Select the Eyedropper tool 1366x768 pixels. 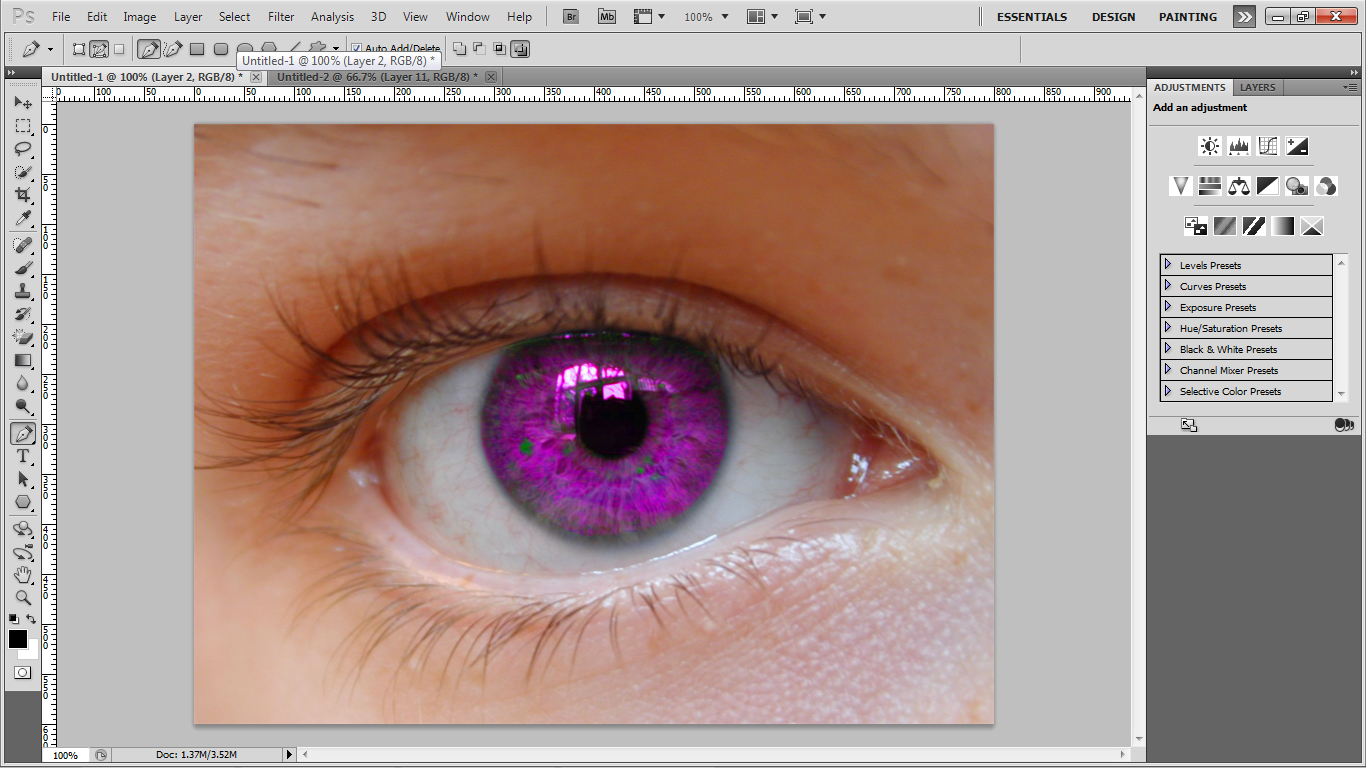pyautogui.click(x=22, y=218)
